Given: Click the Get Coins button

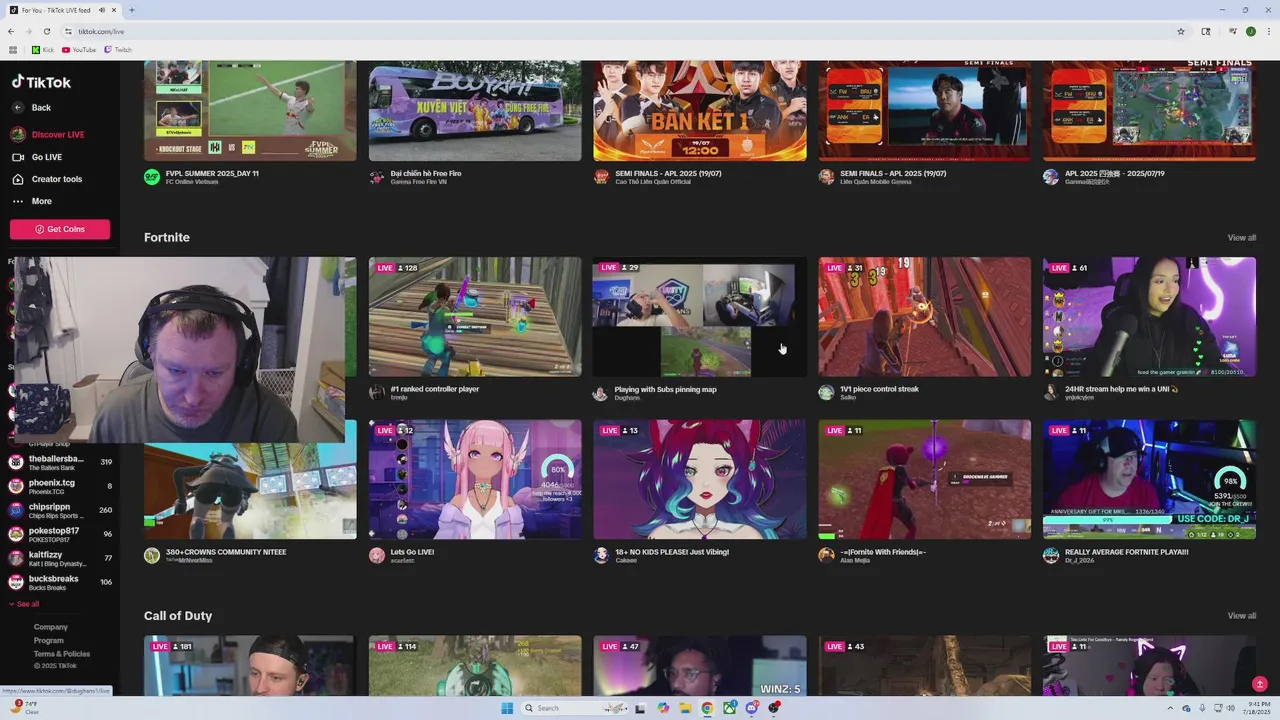Looking at the screenshot, I should coord(60,229).
